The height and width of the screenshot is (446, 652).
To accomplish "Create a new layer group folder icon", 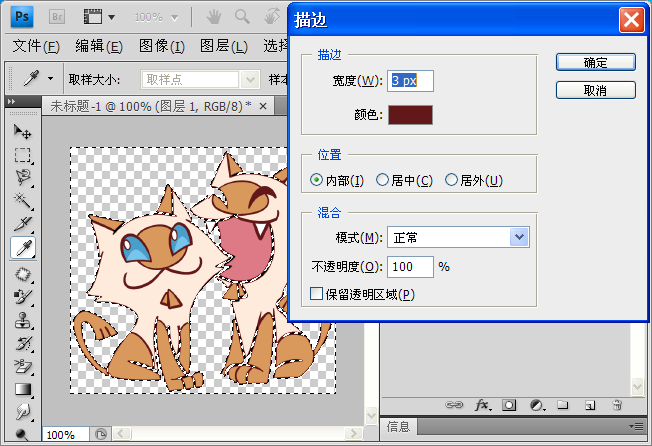I will tap(563, 405).
